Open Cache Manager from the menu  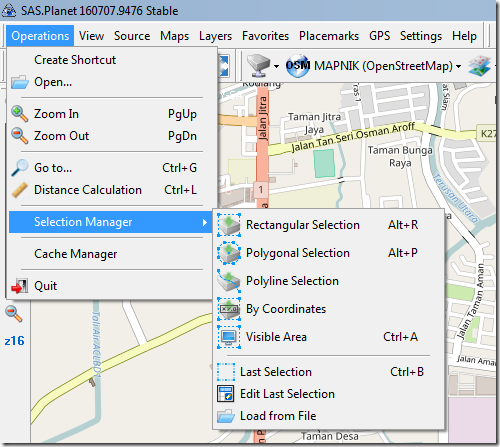tap(111, 254)
